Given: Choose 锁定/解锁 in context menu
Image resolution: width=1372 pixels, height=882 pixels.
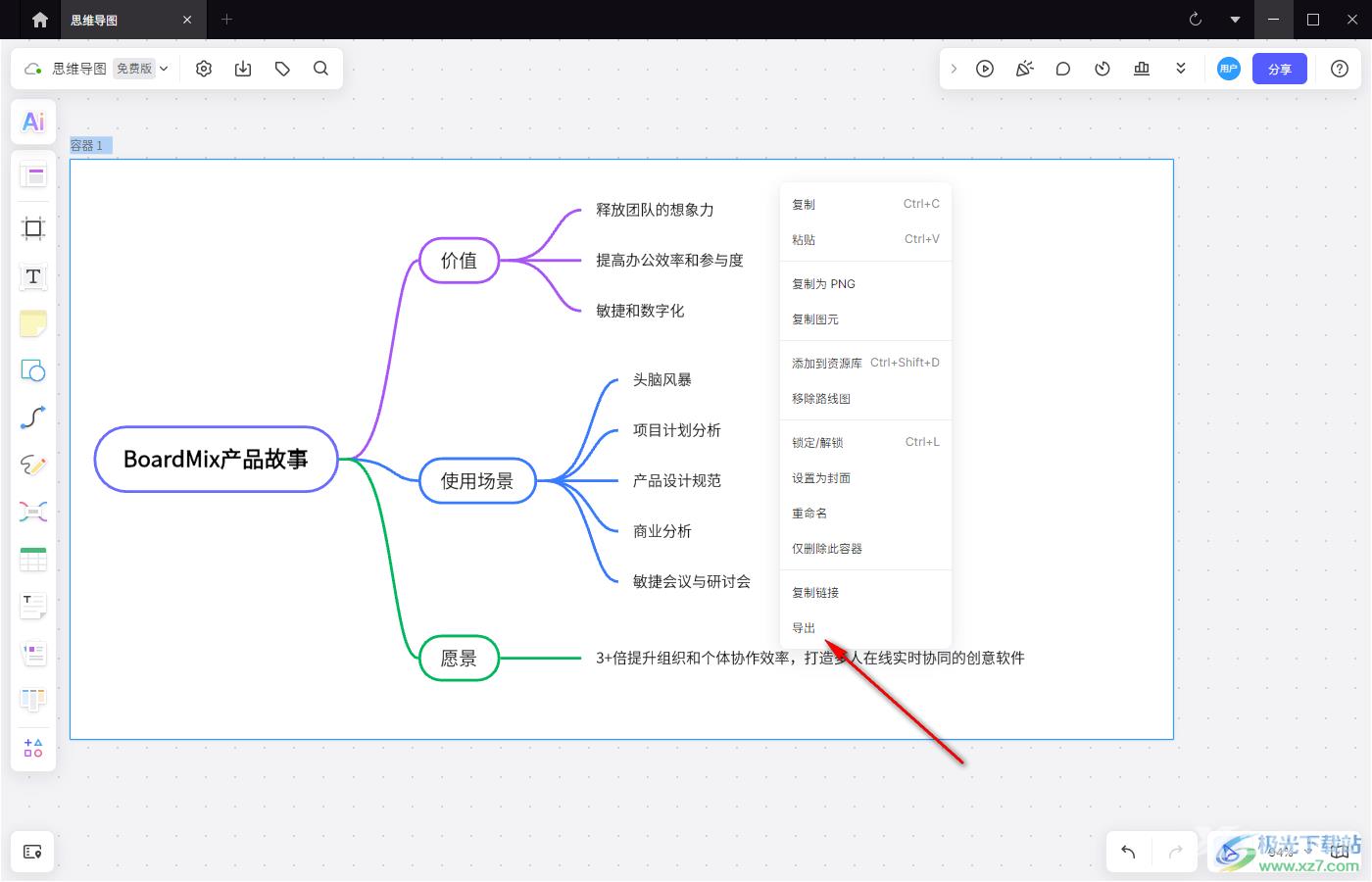Looking at the screenshot, I should point(865,443).
